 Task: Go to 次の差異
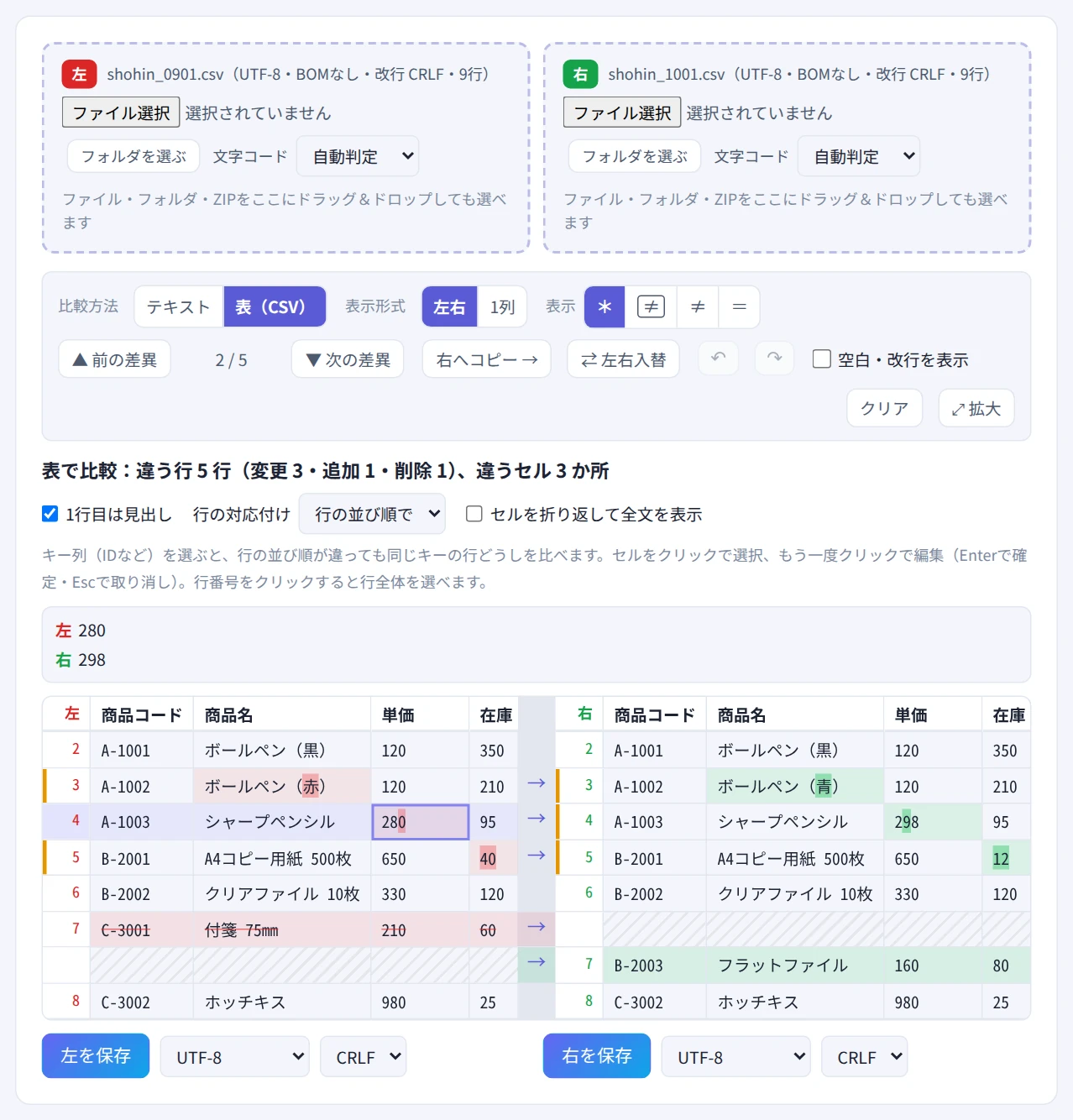click(348, 359)
